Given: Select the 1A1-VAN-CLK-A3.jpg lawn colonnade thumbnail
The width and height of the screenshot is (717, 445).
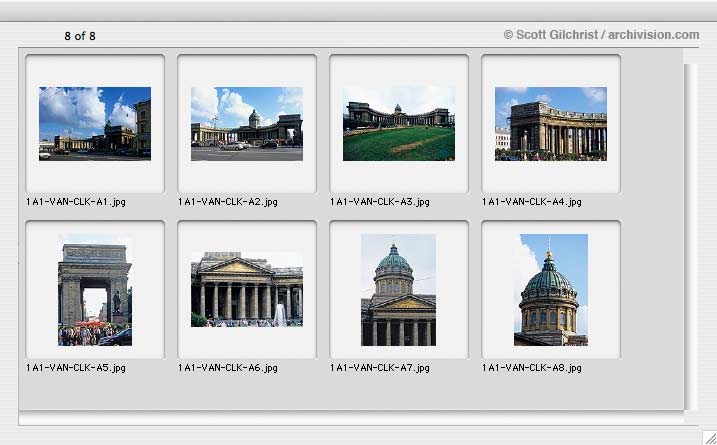Looking at the screenshot, I should point(399,123).
